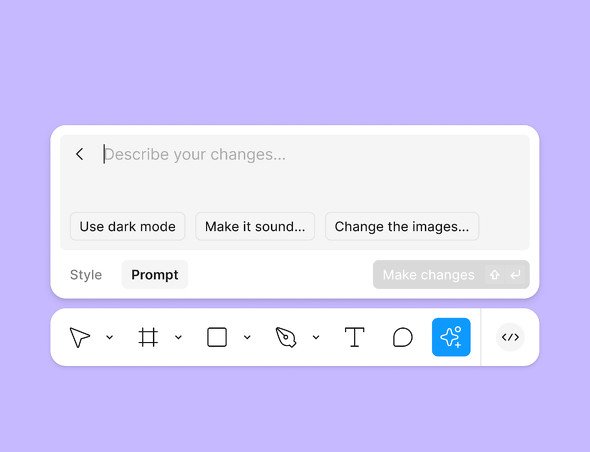
Task: Switch to the Style tab
Action: coord(86,275)
